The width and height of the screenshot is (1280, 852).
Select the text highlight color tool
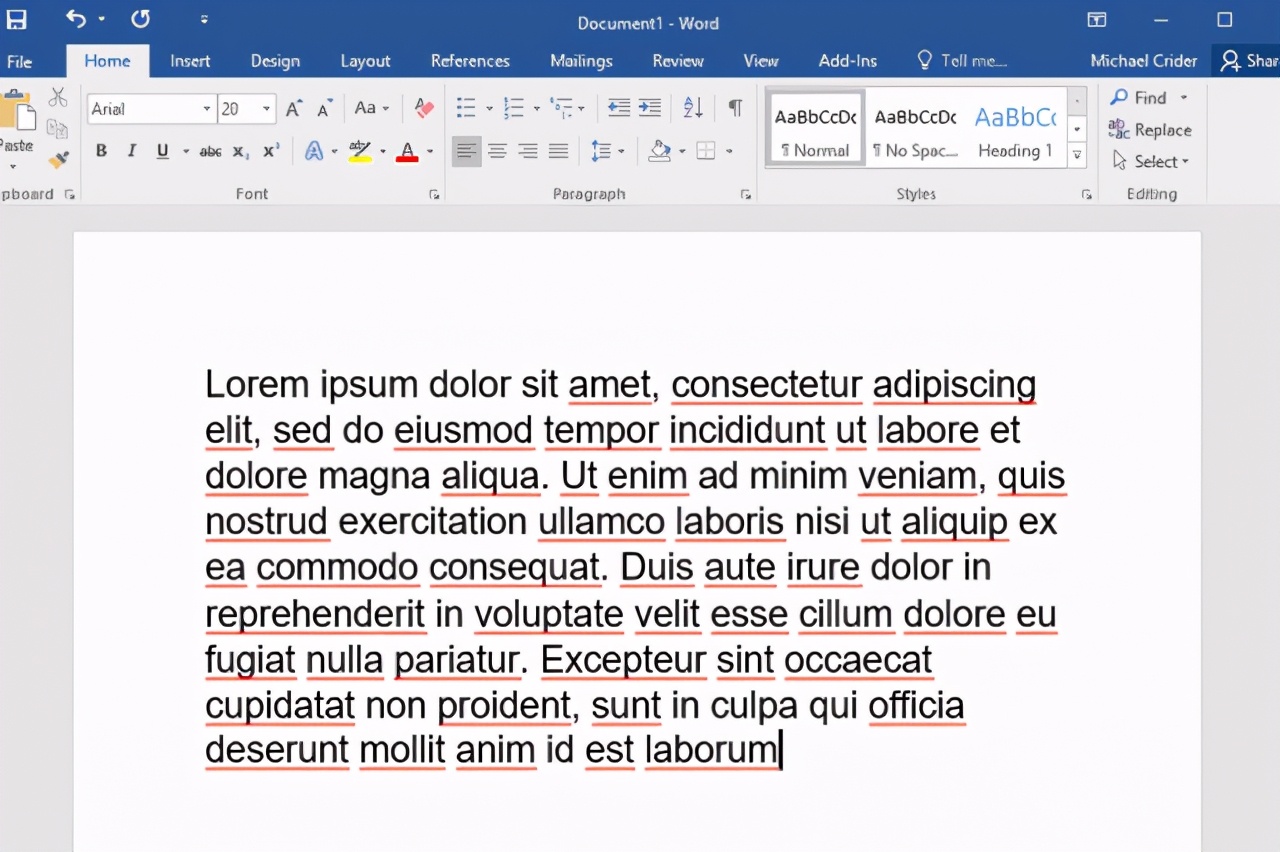[x=357, y=150]
